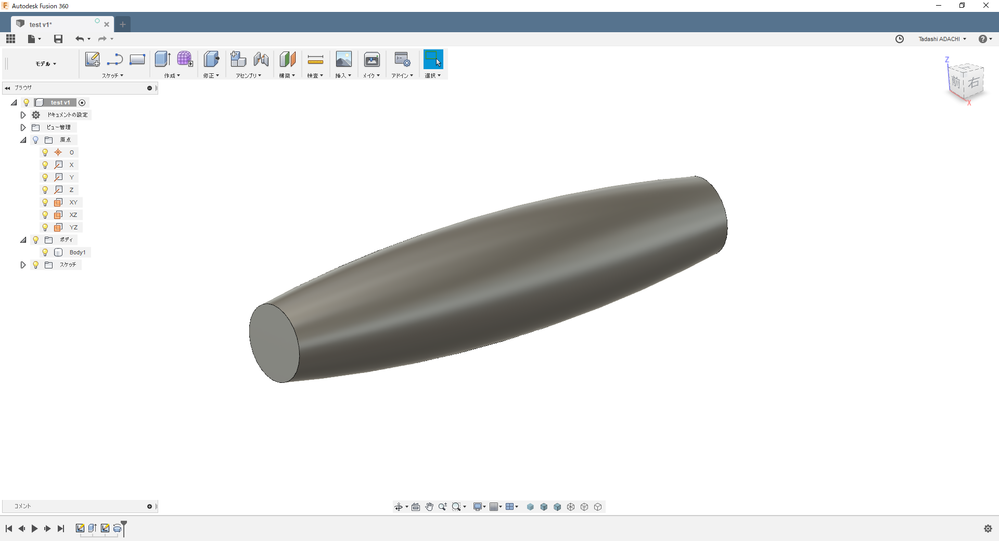The width and height of the screenshot is (999, 541).
Task: Choose the Line sketch tool
Action: (x=115, y=60)
